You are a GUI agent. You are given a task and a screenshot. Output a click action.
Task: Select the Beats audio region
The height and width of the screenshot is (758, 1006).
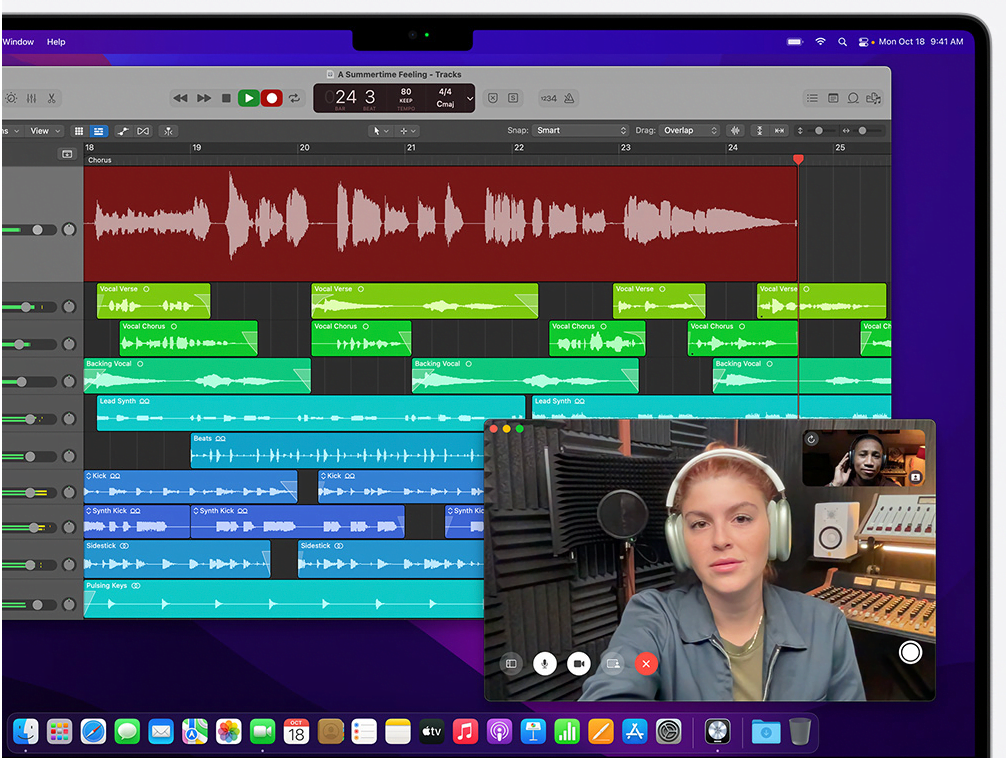[x=337, y=451]
